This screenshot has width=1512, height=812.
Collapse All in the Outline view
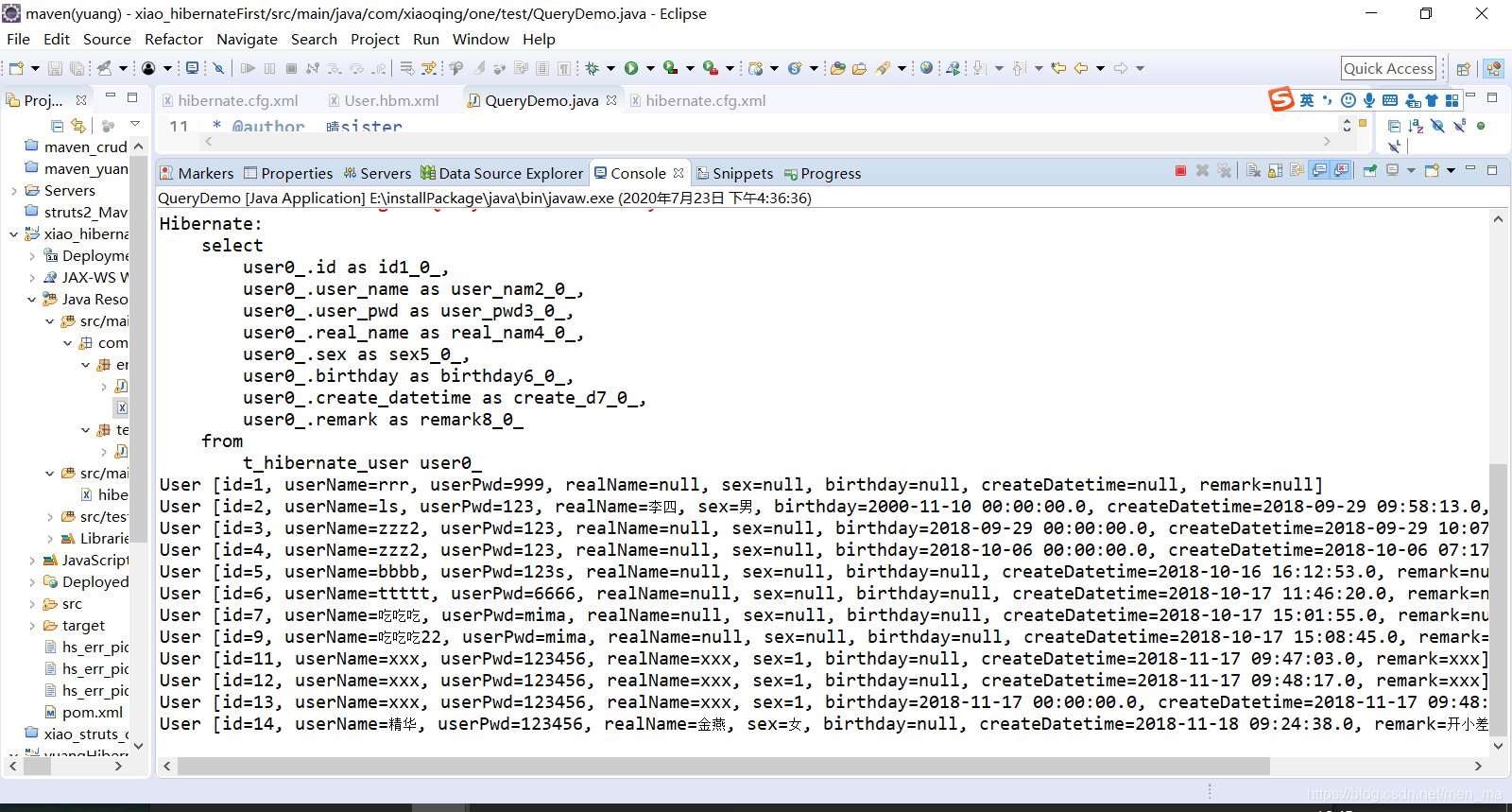(x=1394, y=126)
